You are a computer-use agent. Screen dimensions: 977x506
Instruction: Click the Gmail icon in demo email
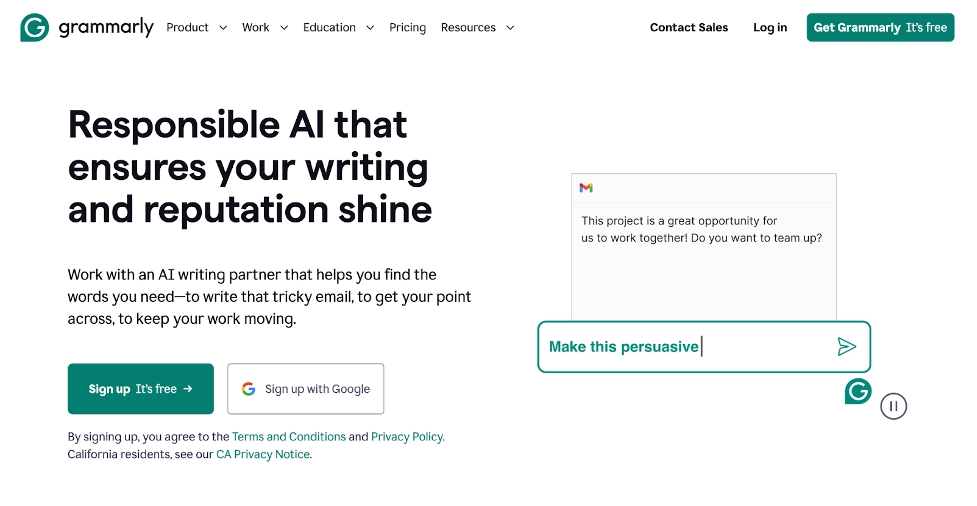[x=586, y=188]
